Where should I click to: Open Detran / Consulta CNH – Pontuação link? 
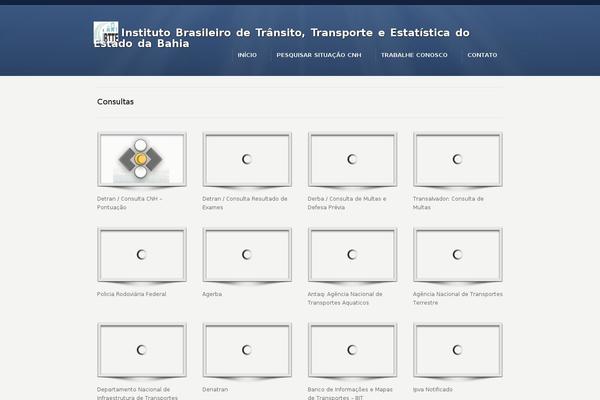[x=129, y=203]
